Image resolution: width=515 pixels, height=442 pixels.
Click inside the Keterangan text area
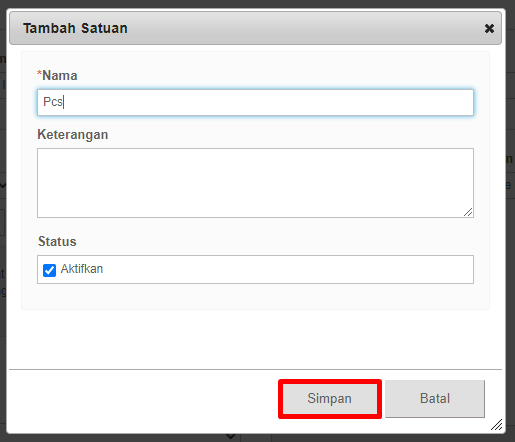(x=255, y=183)
